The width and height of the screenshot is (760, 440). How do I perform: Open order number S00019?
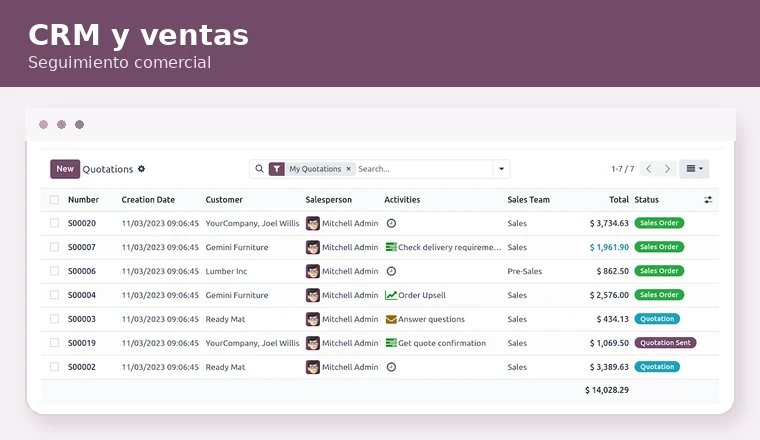(x=82, y=343)
